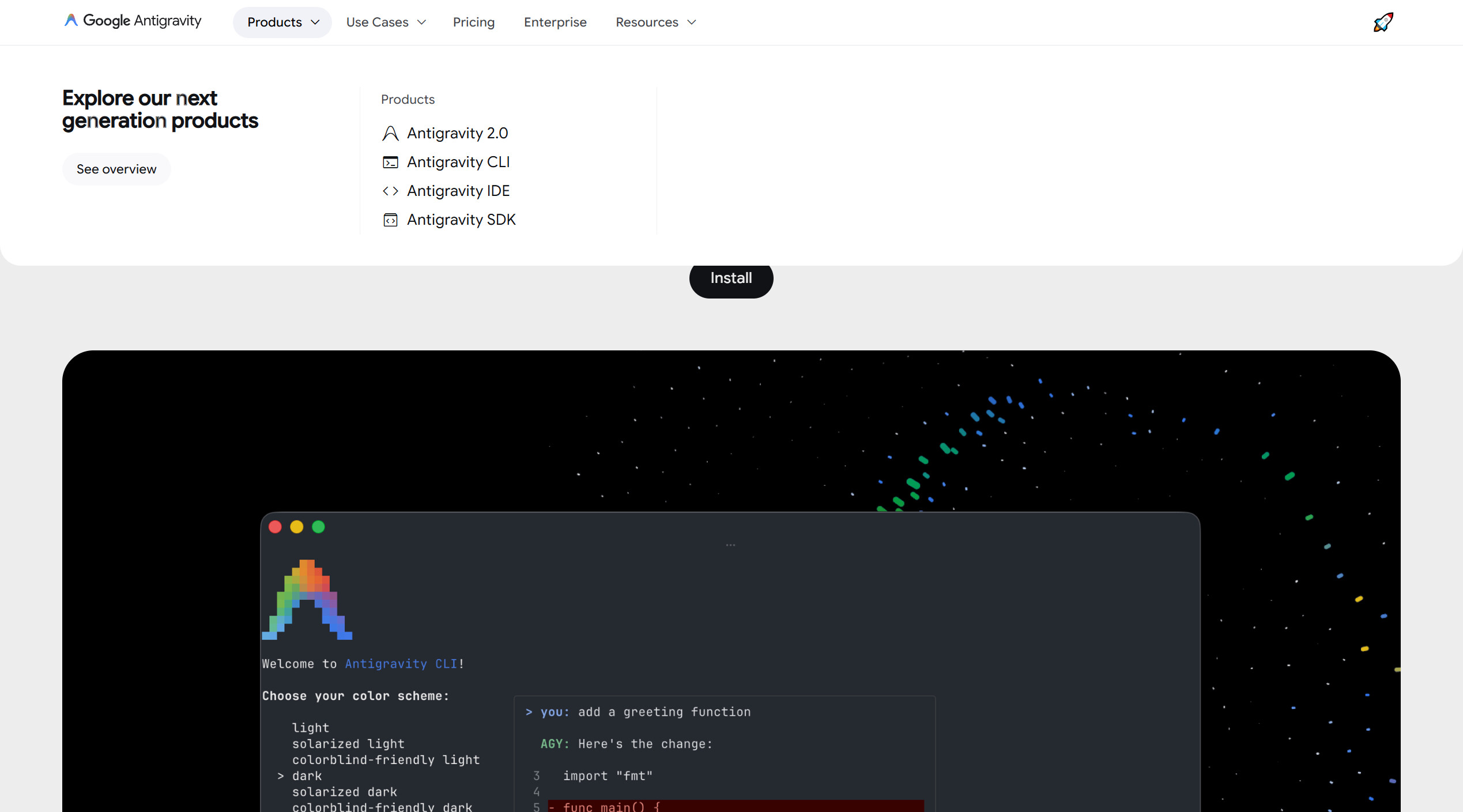Expand the Resources menu chevron

tap(692, 22)
